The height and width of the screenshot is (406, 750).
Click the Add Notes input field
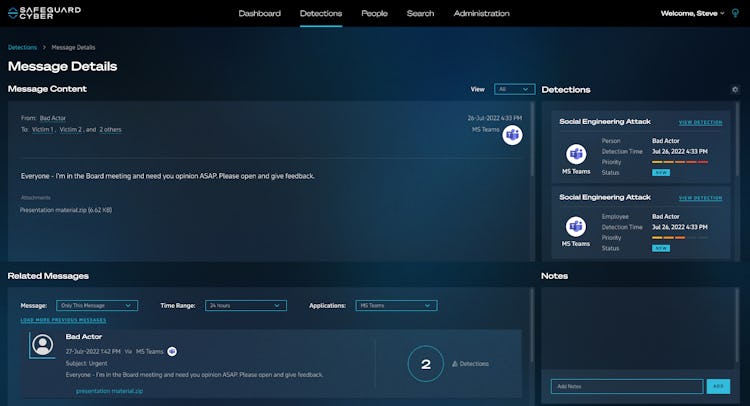click(627, 386)
